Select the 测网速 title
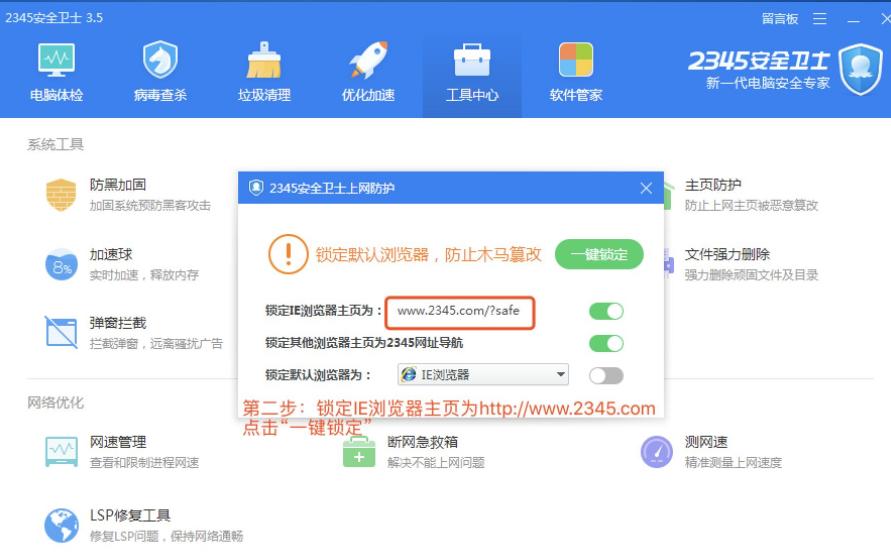This screenshot has width=891, height=553. click(x=706, y=442)
